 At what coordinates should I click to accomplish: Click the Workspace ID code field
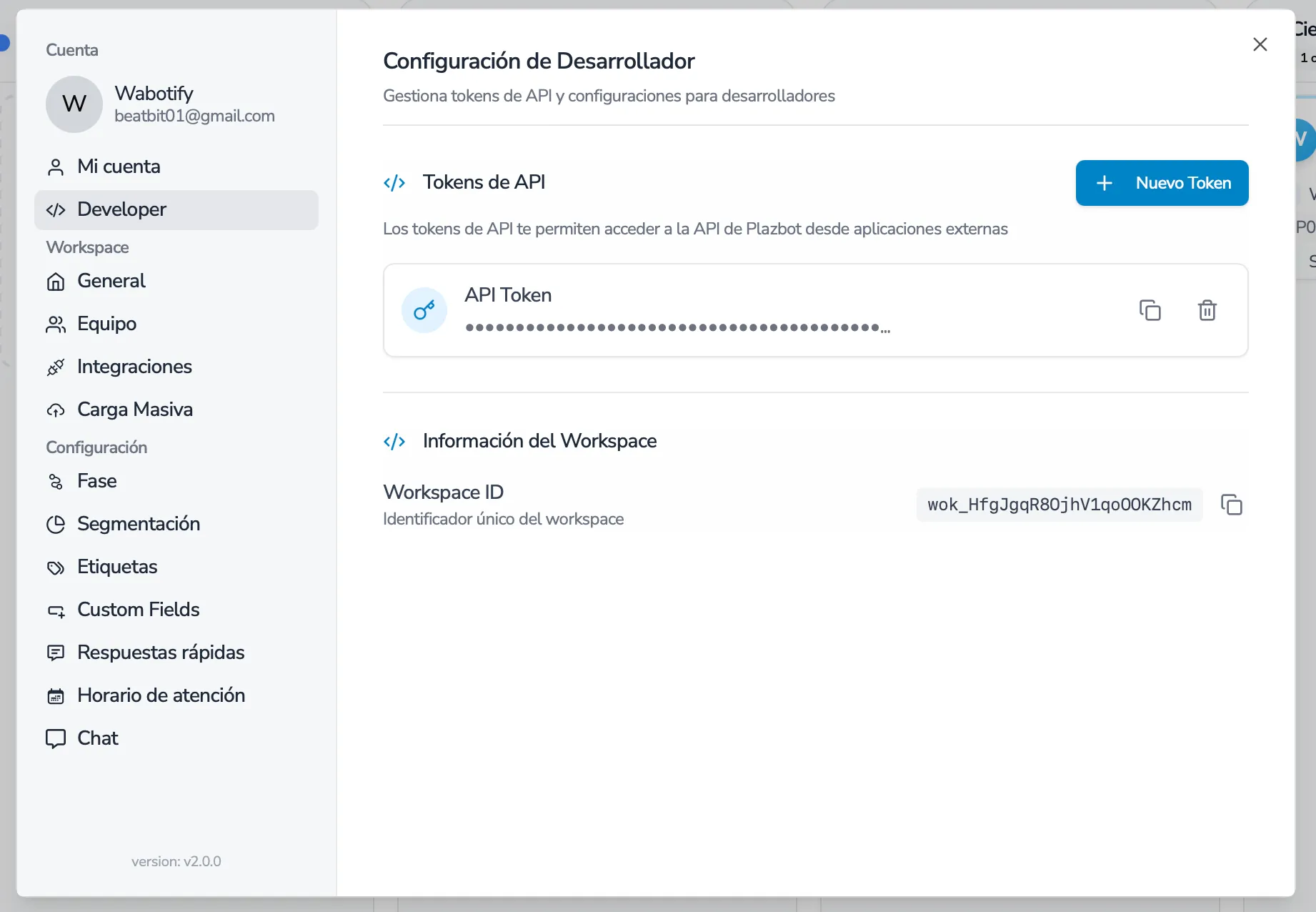point(1059,505)
